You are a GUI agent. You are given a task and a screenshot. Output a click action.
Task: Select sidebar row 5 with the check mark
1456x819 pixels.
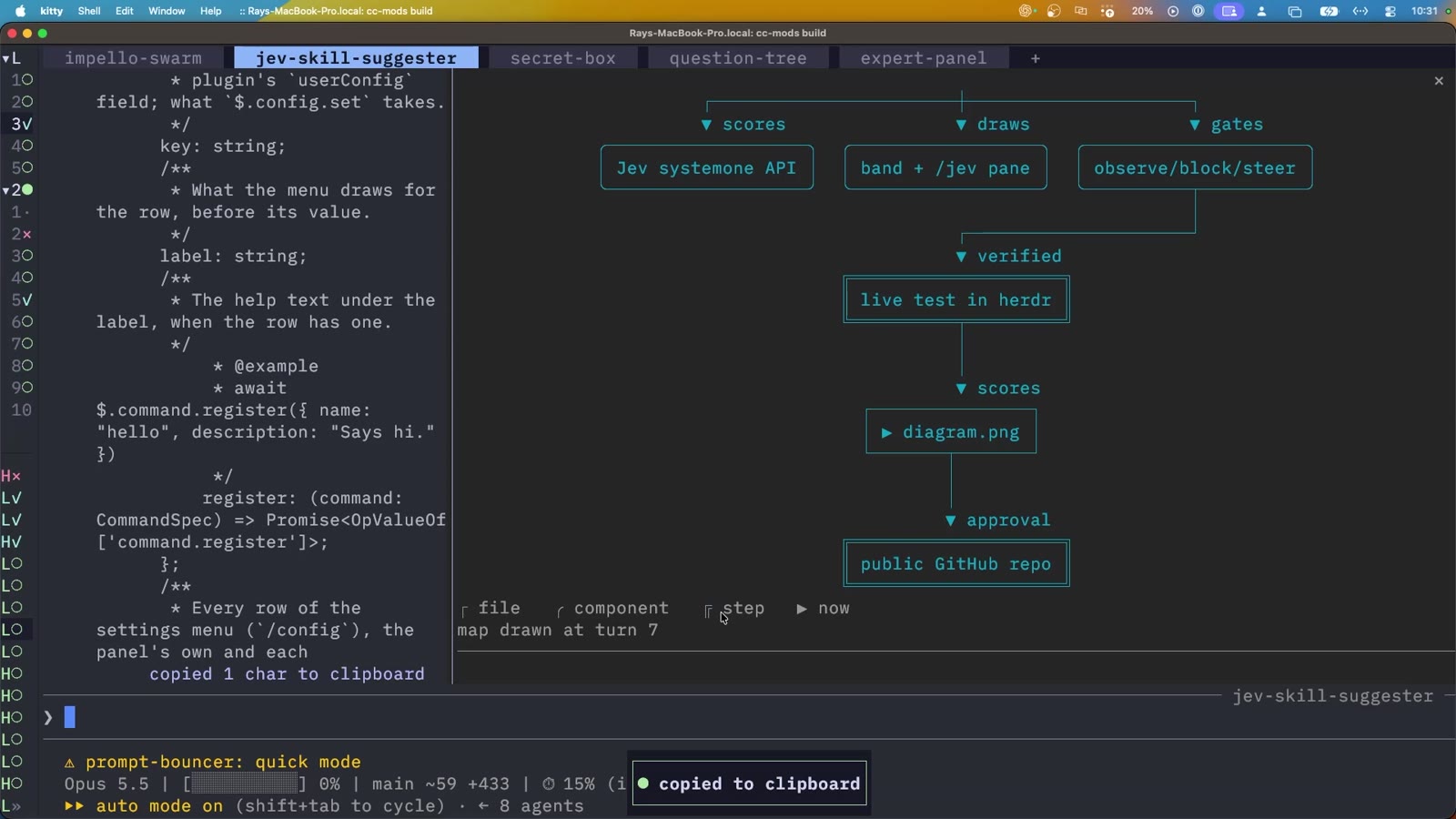click(x=22, y=300)
